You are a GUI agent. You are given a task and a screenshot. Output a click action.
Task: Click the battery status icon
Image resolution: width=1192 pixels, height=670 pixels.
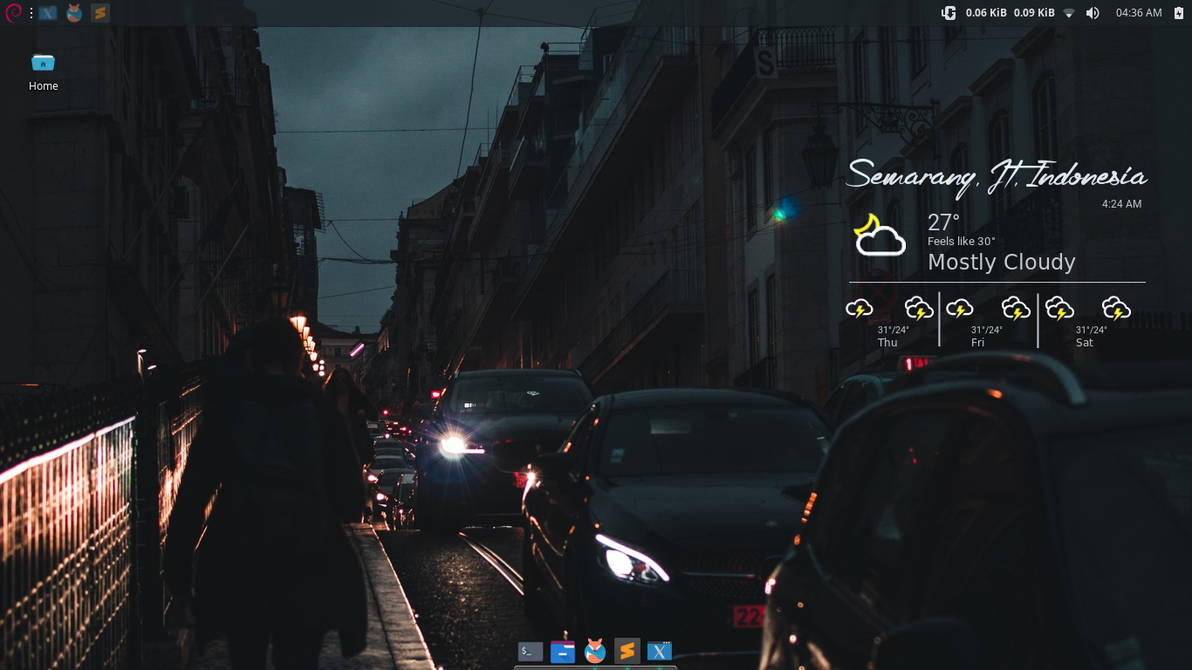point(1180,13)
